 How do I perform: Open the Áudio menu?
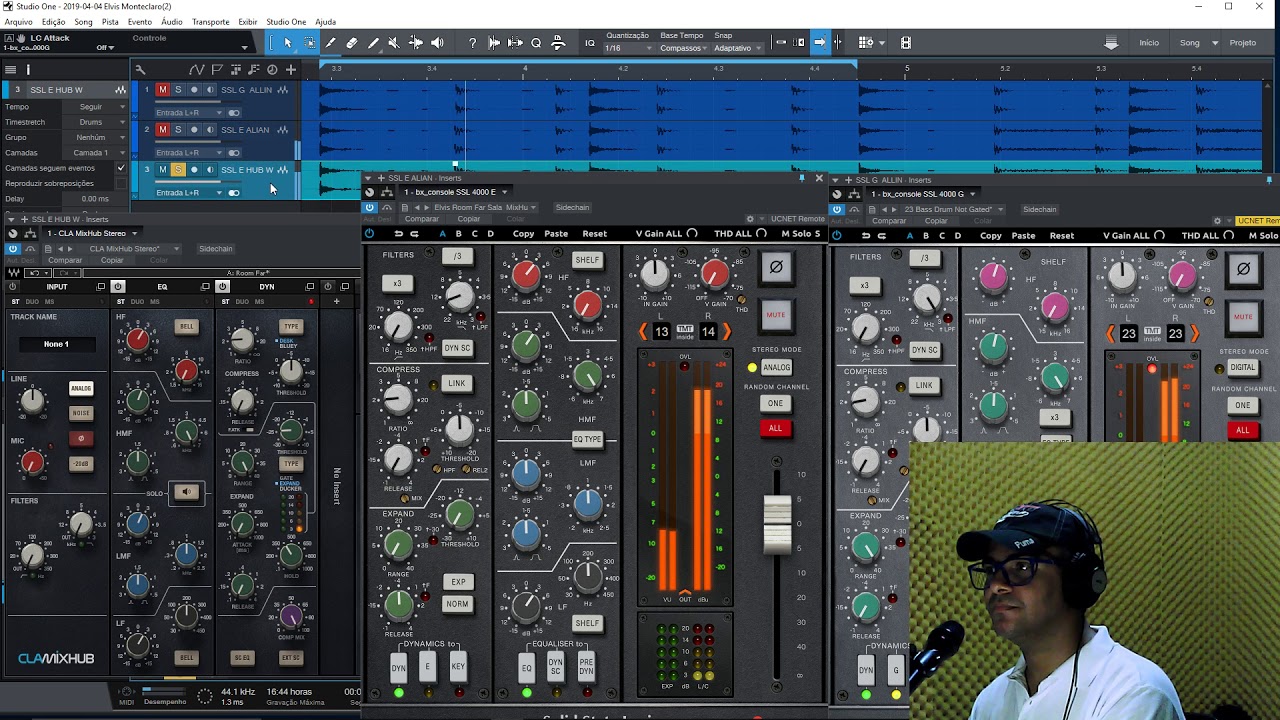(x=172, y=22)
